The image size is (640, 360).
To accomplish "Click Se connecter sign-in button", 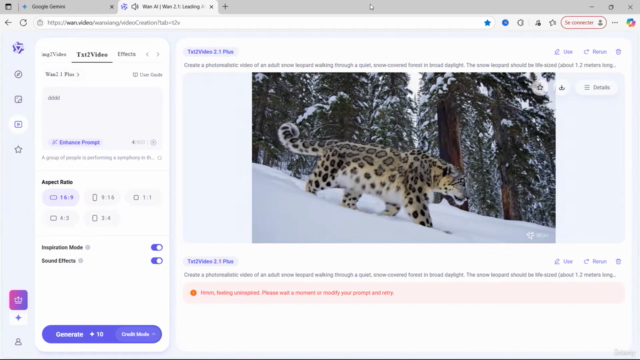I will point(583,23).
